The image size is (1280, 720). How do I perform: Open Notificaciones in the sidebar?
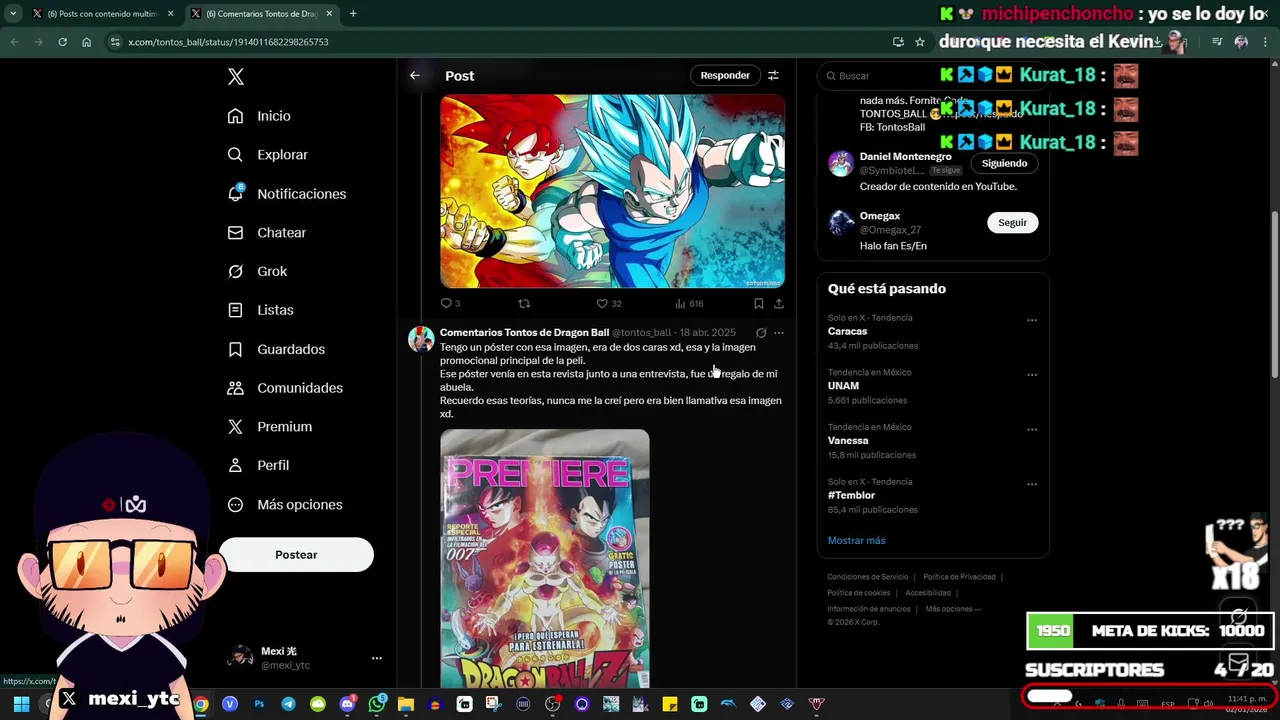point(286,194)
